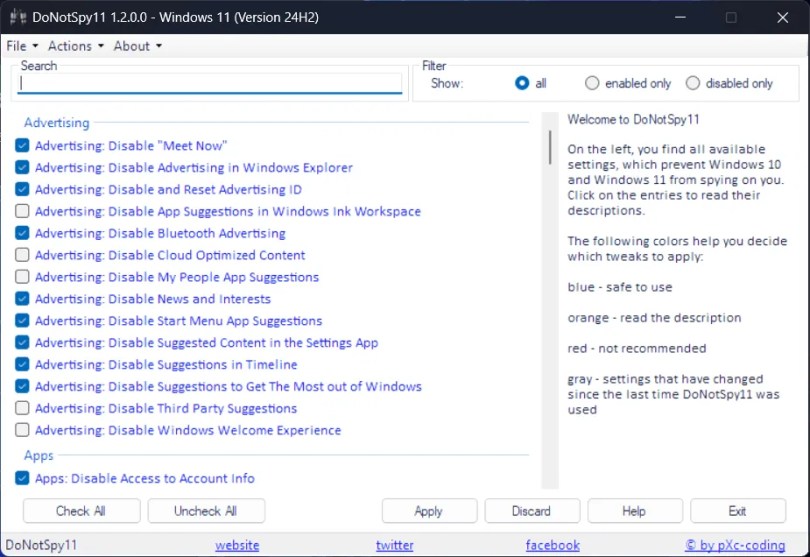Uncheck Disable Start Menu App Suggestions
Viewport: 810px width, 557px height.
[22, 320]
